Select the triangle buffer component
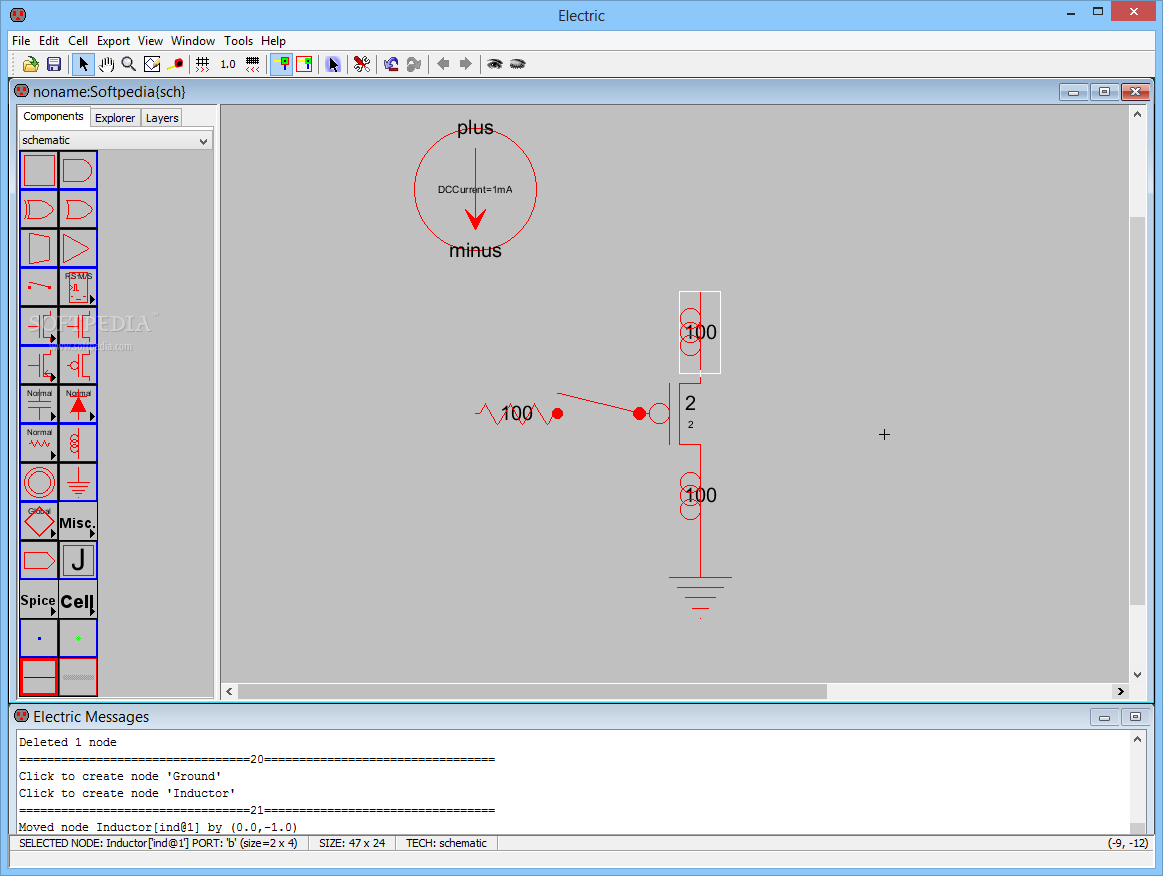Screen dimensions: 1163x876 click(78, 248)
